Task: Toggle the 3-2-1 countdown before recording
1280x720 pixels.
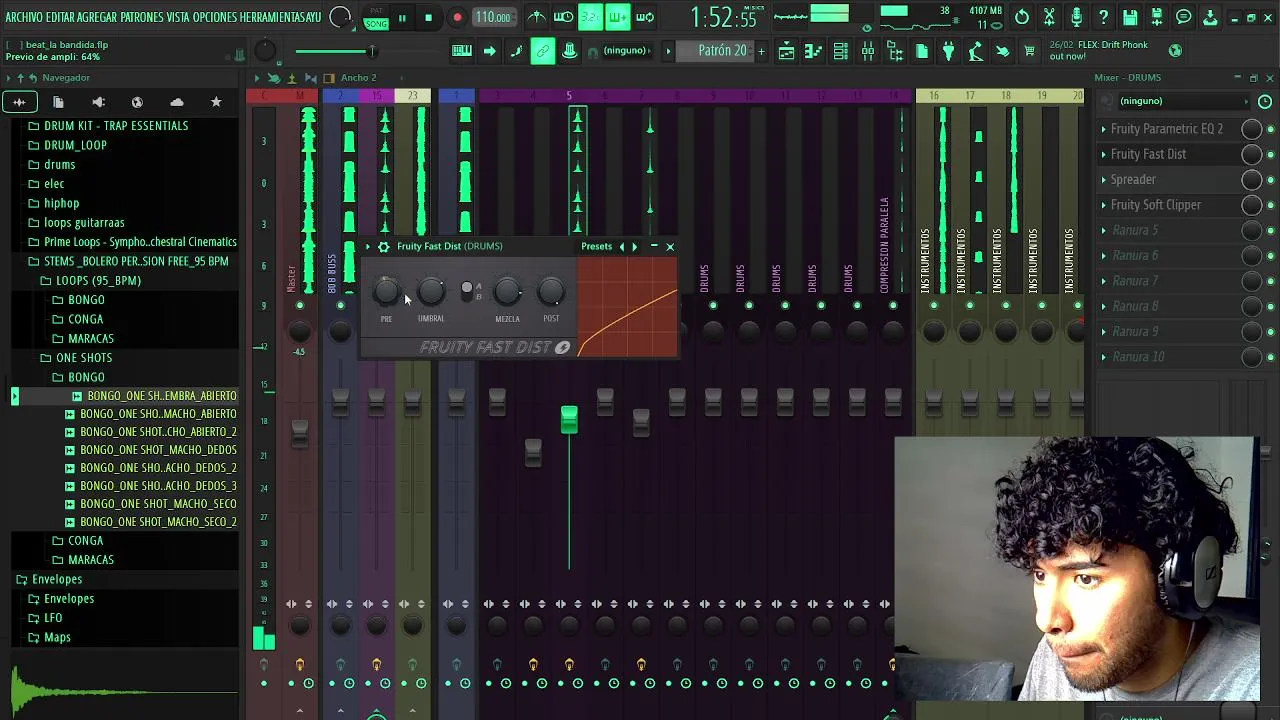Action: (x=591, y=17)
